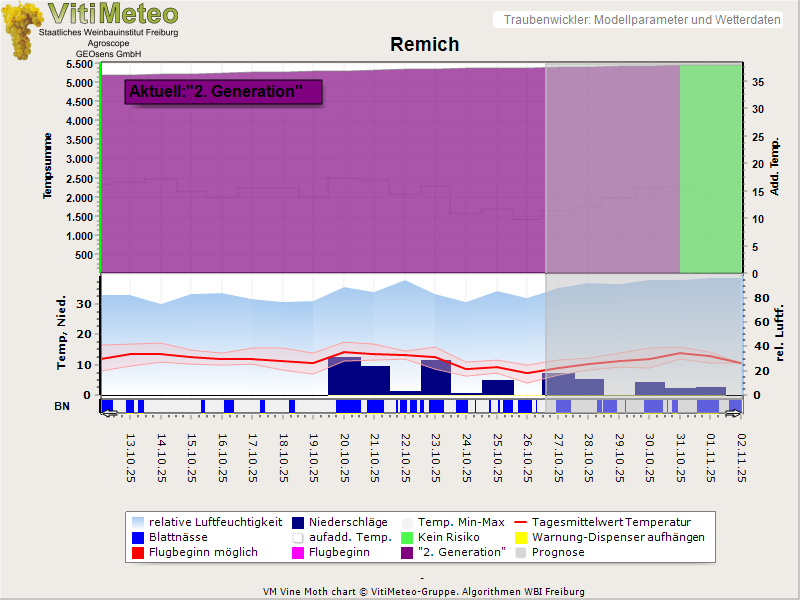Click the Warnung-Dispenser aufhängen yellow swatch
Image resolution: width=800 pixels, height=600 pixels.
(520, 537)
